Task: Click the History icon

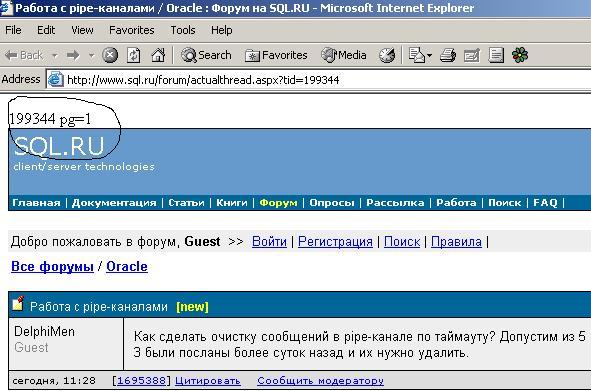Action: [x=387, y=55]
